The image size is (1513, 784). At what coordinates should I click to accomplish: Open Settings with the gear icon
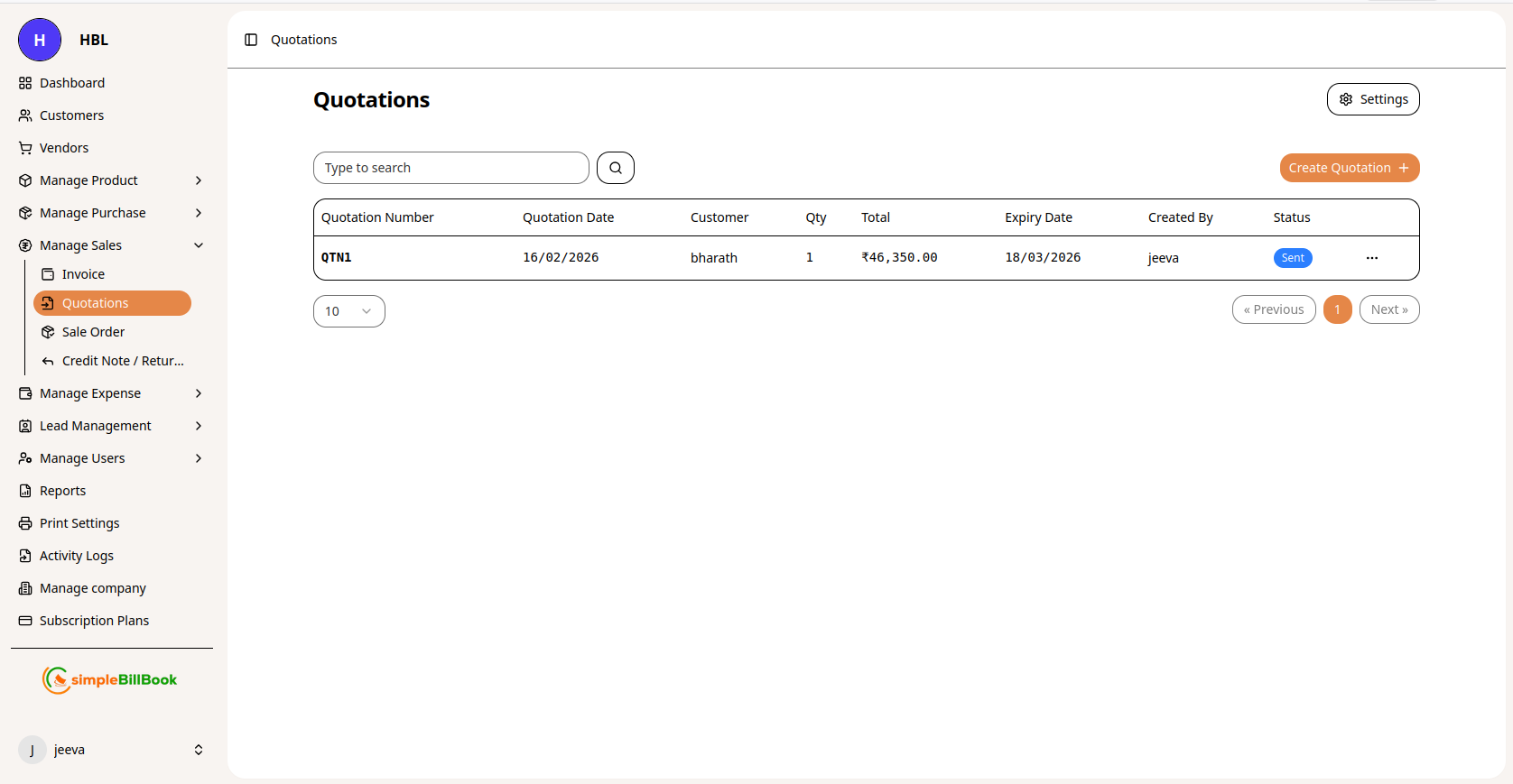(1372, 99)
